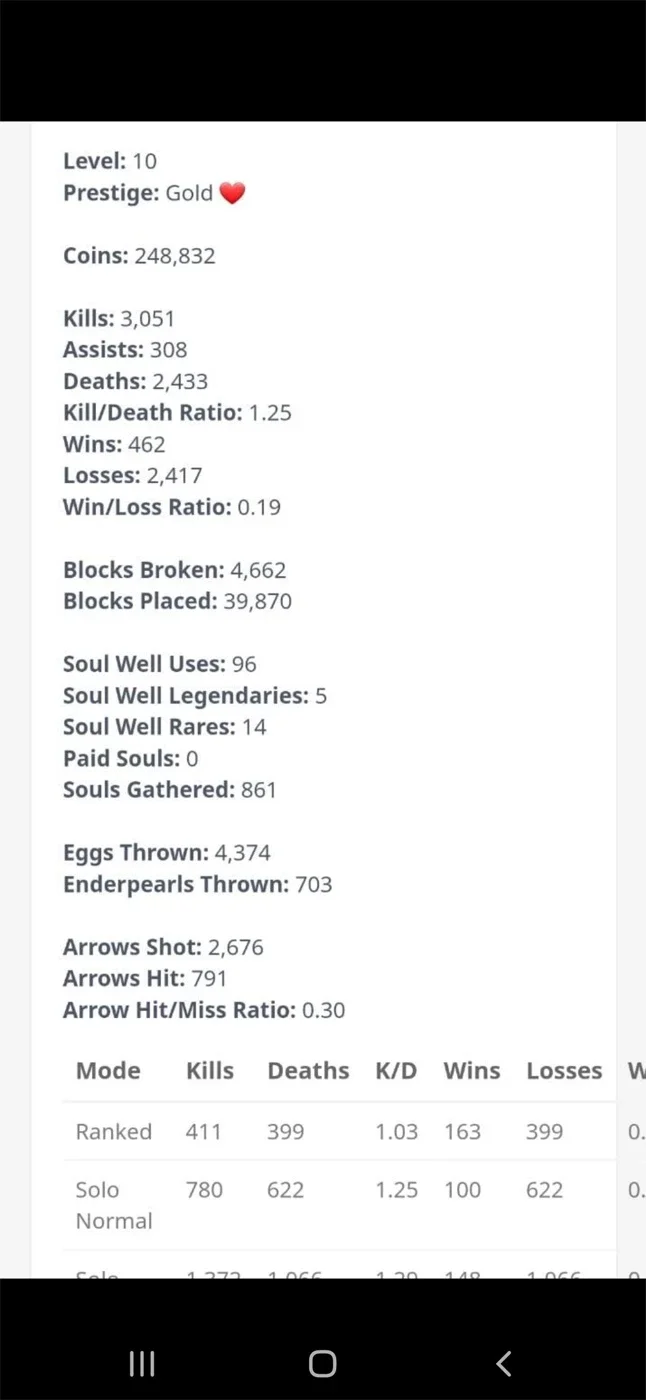This screenshot has height=1400, width=646.
Task: Click the Soul Well Legendaries line
Action: (x=195, y=695)
